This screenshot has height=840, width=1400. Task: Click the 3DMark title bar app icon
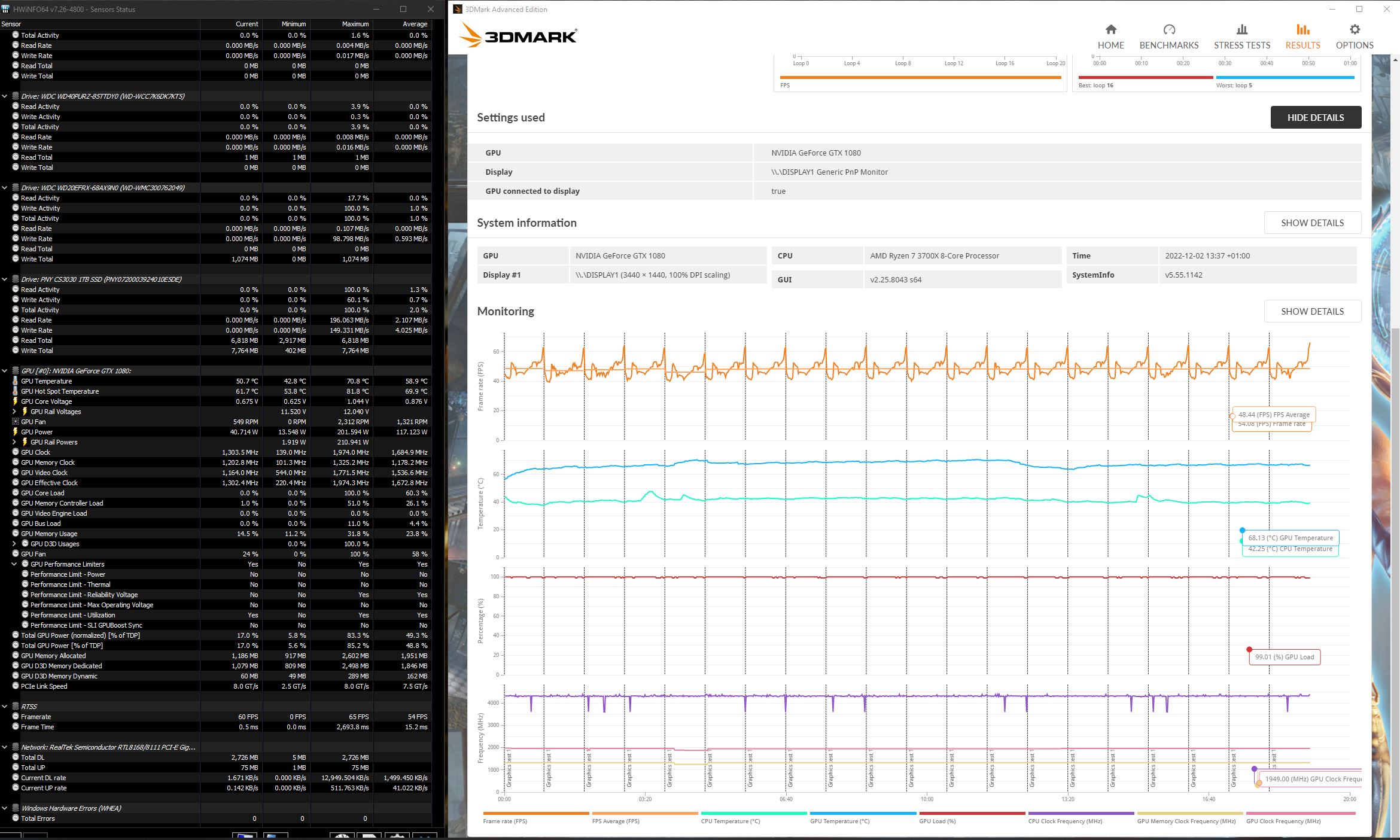pos(457,9)
